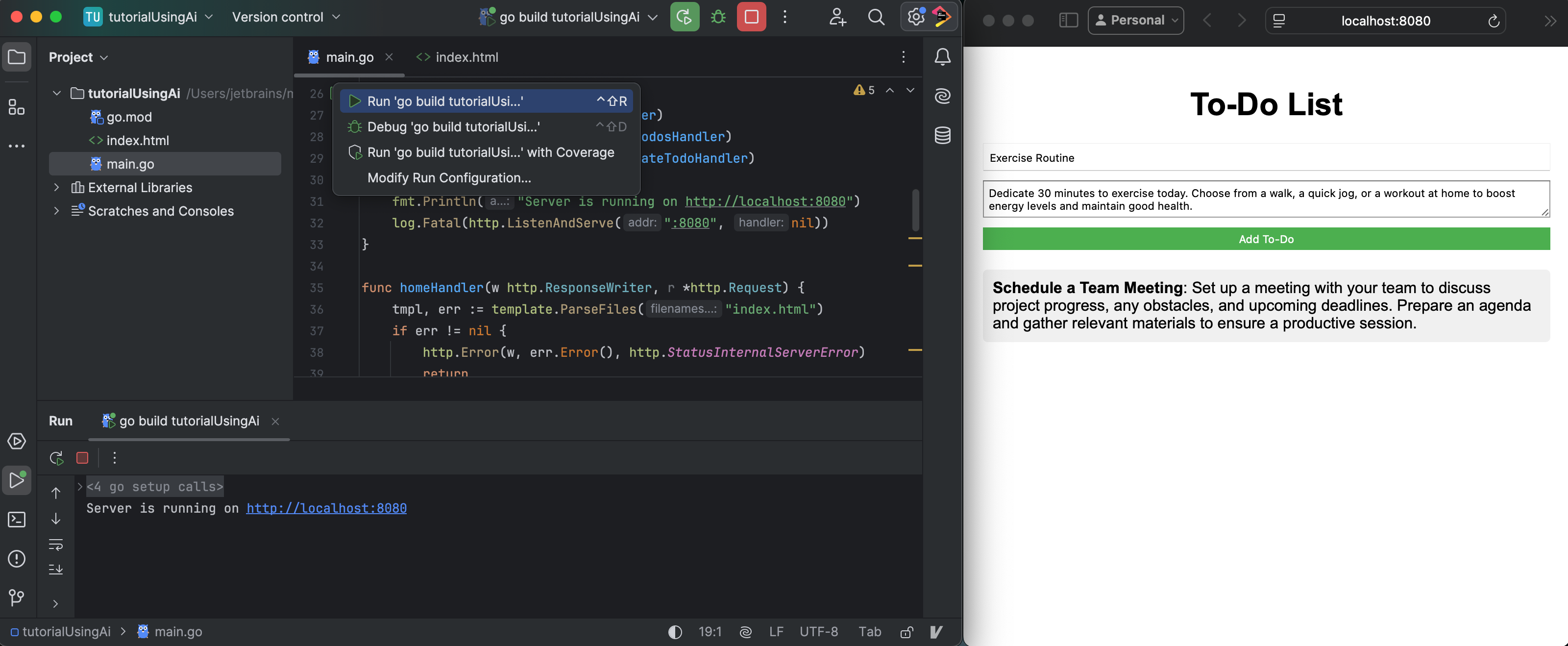Open the Git branch tool window icon

[17, 597]
